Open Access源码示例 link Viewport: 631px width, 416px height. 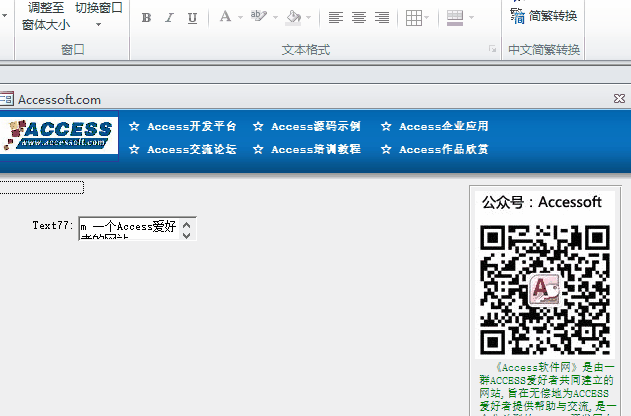point(316,126)
